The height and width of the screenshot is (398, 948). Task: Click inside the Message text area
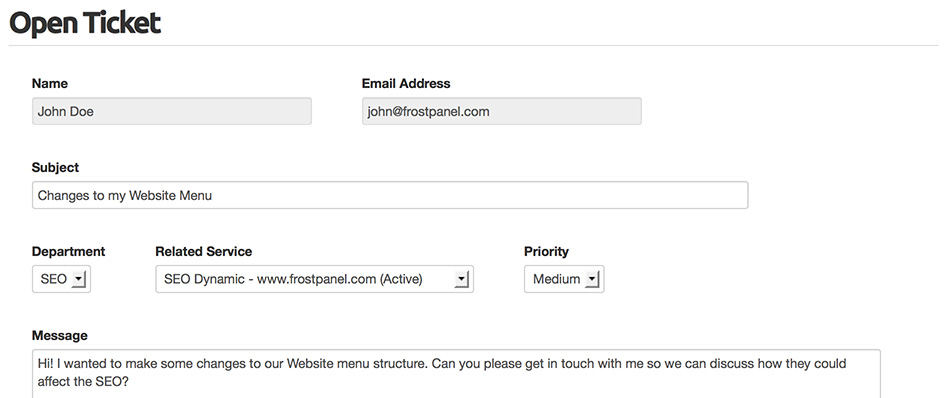456,373
